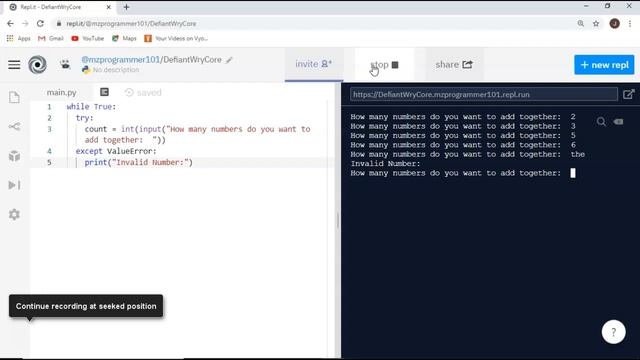Toggle the editor layout icon beside main.py

point(104,92)
